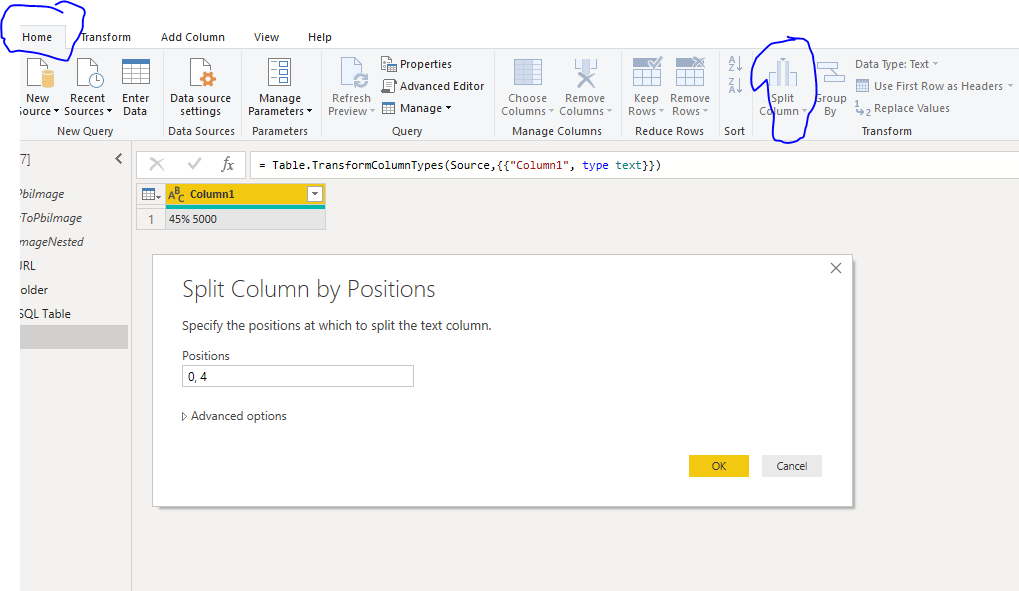Switch to the View tab
Viewport: 1019px width, 591px height.
(x=266, y=37)
